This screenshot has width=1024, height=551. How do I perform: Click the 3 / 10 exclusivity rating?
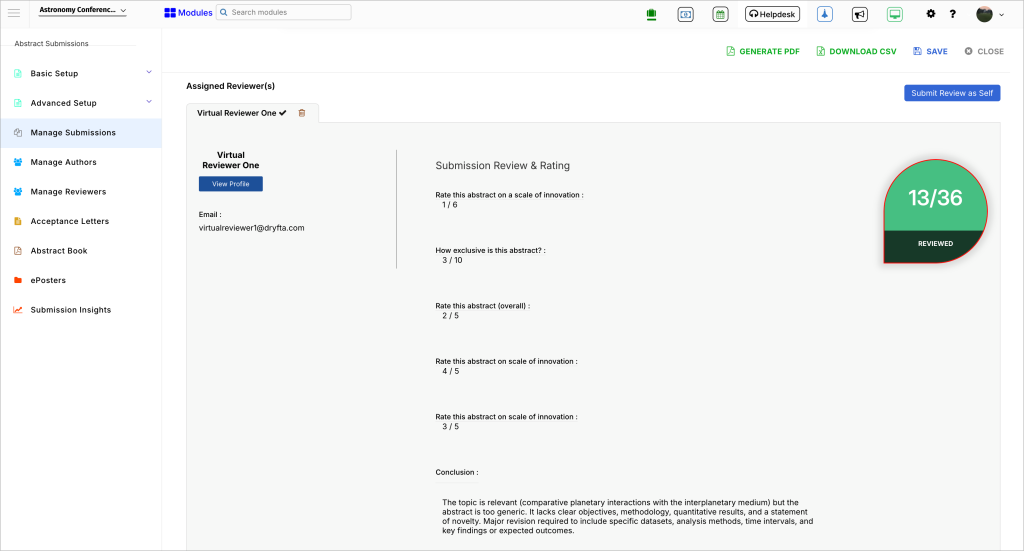452,260
